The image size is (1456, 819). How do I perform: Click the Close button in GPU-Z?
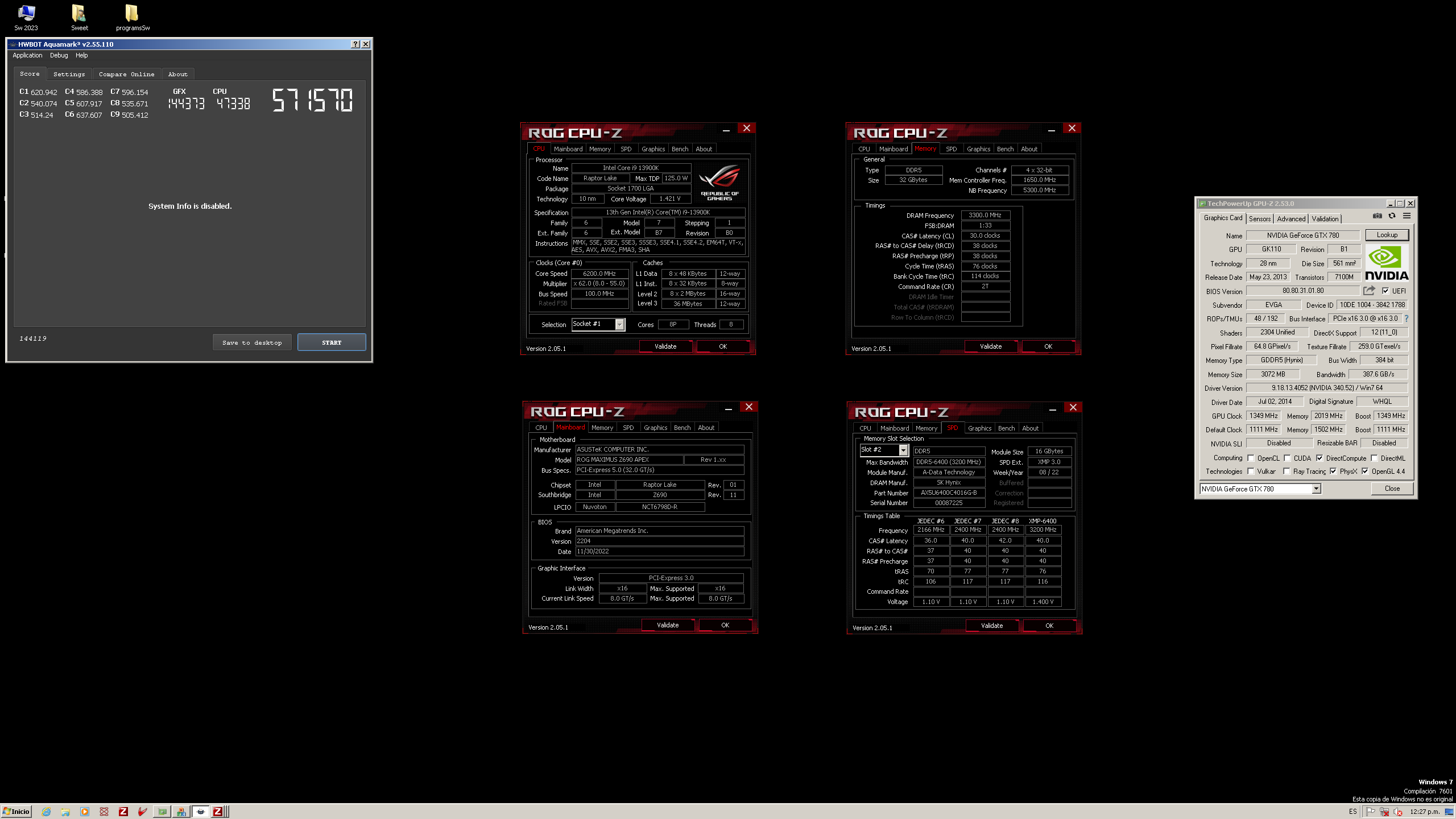(x=1392, y=489)
